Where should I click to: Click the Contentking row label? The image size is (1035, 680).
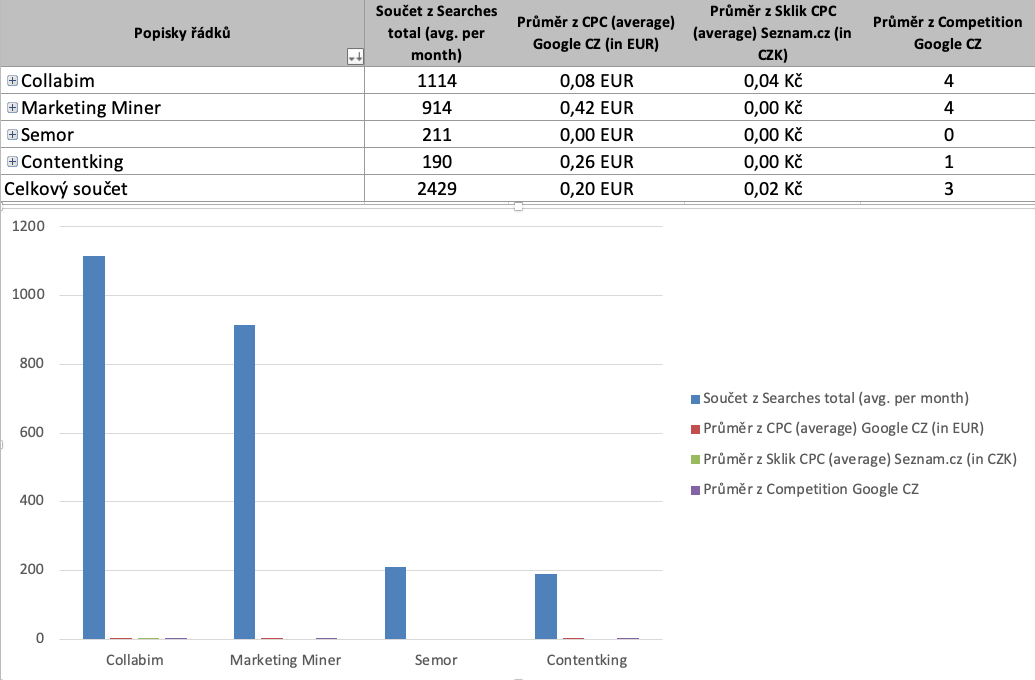73,162
